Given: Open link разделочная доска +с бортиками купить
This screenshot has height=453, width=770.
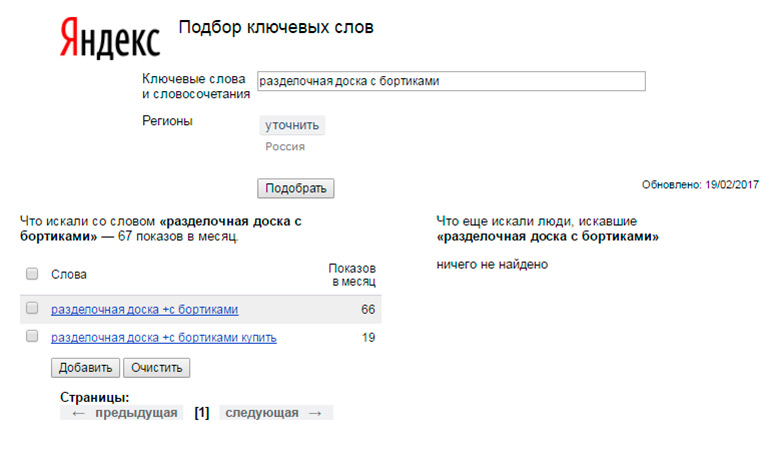Looking at the screenshot, I should 163,338.
